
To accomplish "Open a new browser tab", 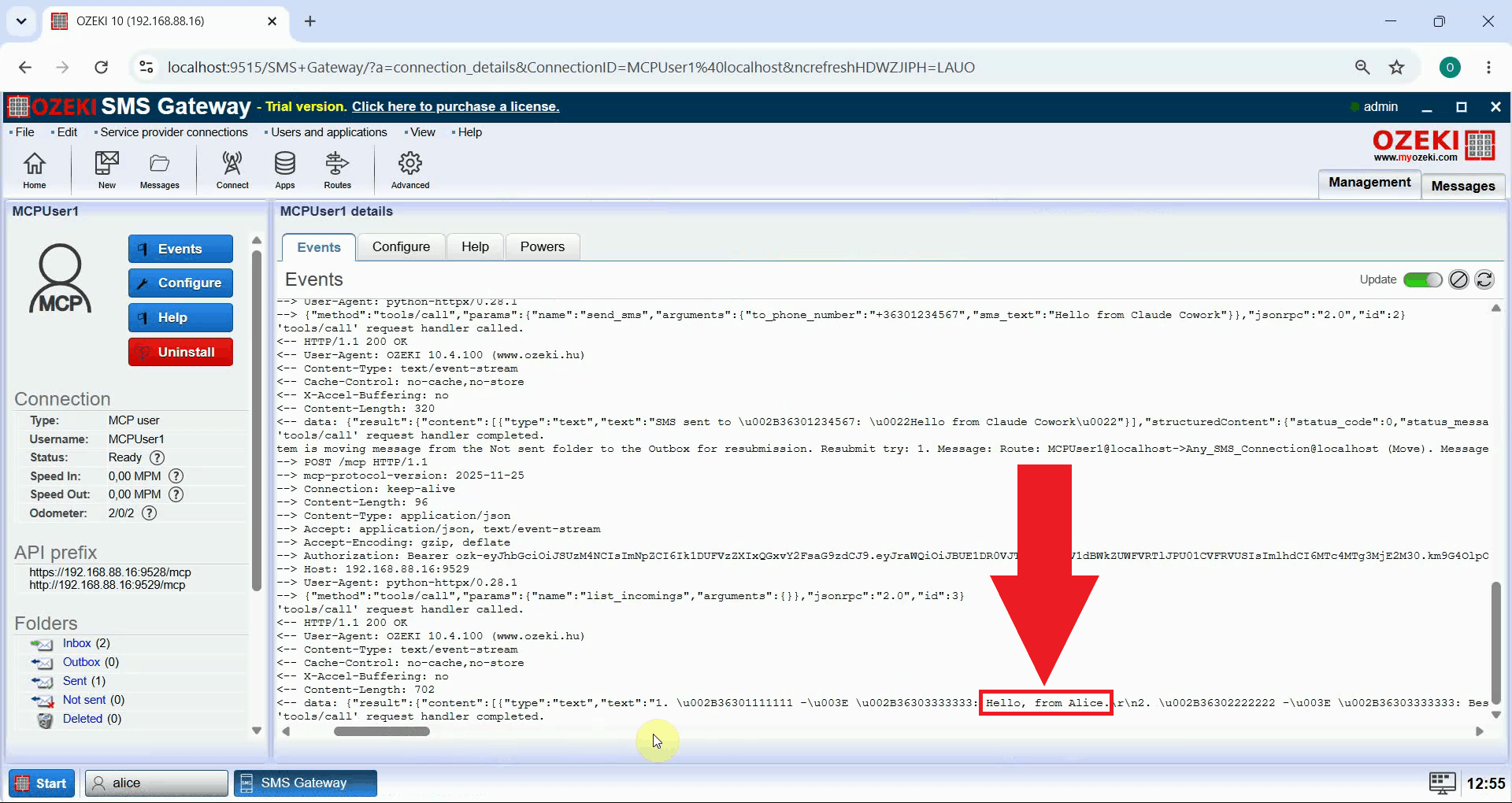I will coord(310,21).
